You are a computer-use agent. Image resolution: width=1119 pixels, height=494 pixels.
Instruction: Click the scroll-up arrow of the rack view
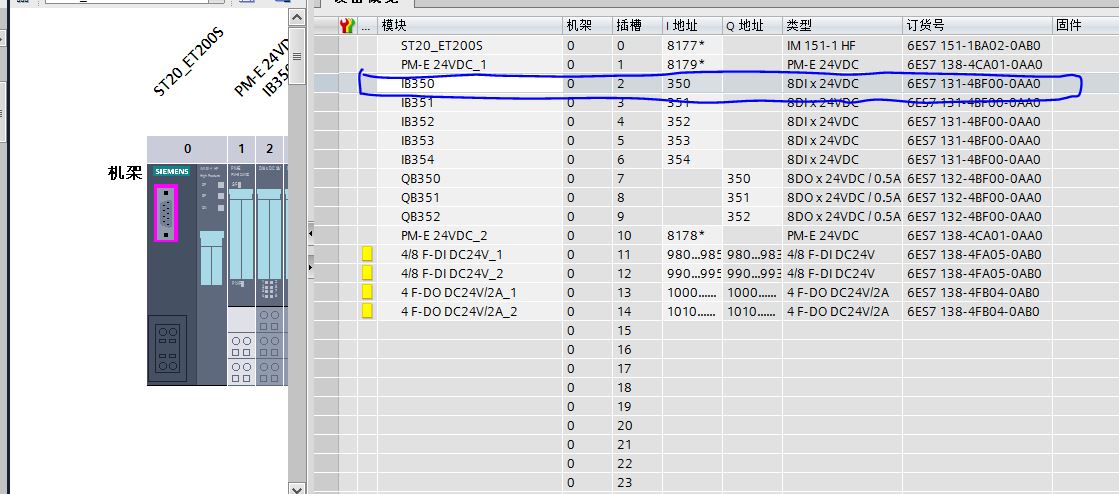point(297,16)
